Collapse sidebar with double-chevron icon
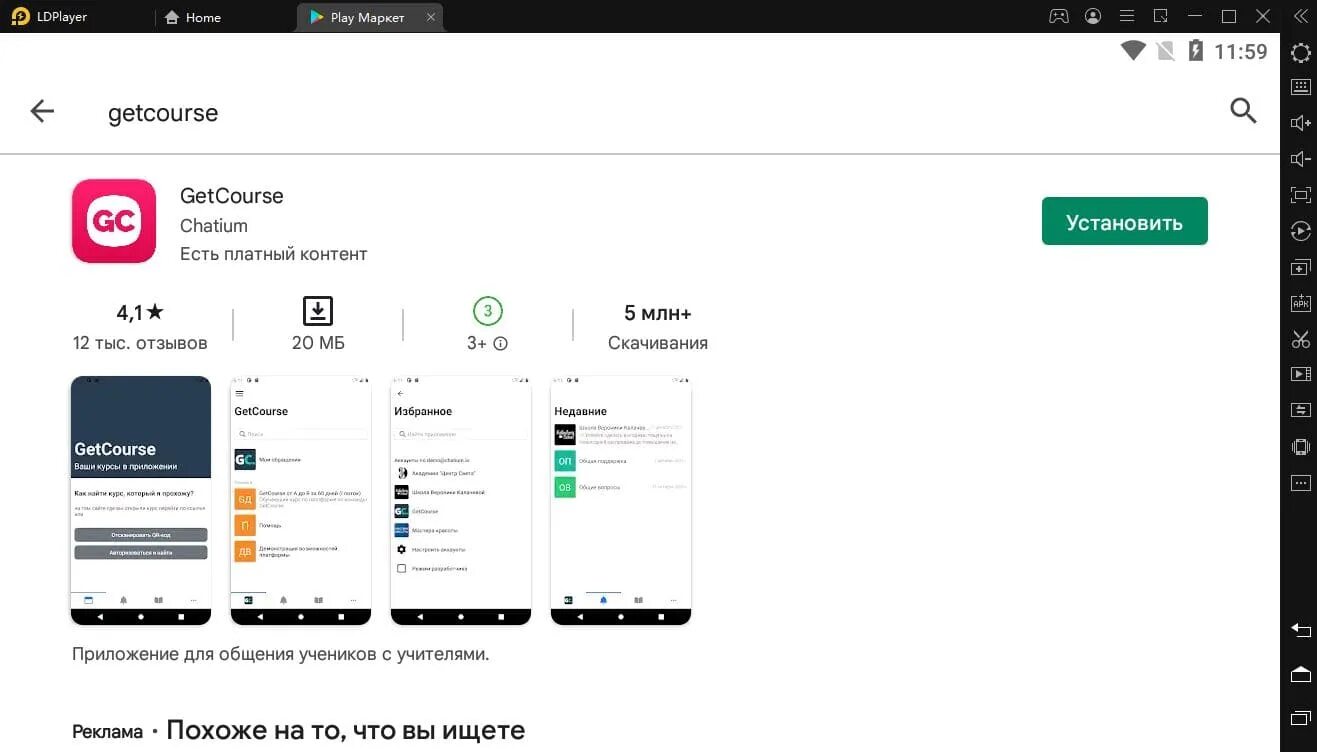 (1300, 16)
